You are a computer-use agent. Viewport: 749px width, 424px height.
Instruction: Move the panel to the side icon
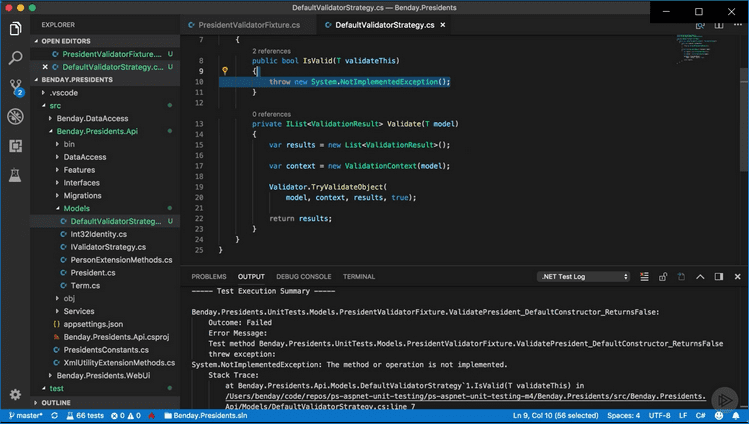[719, 276]
